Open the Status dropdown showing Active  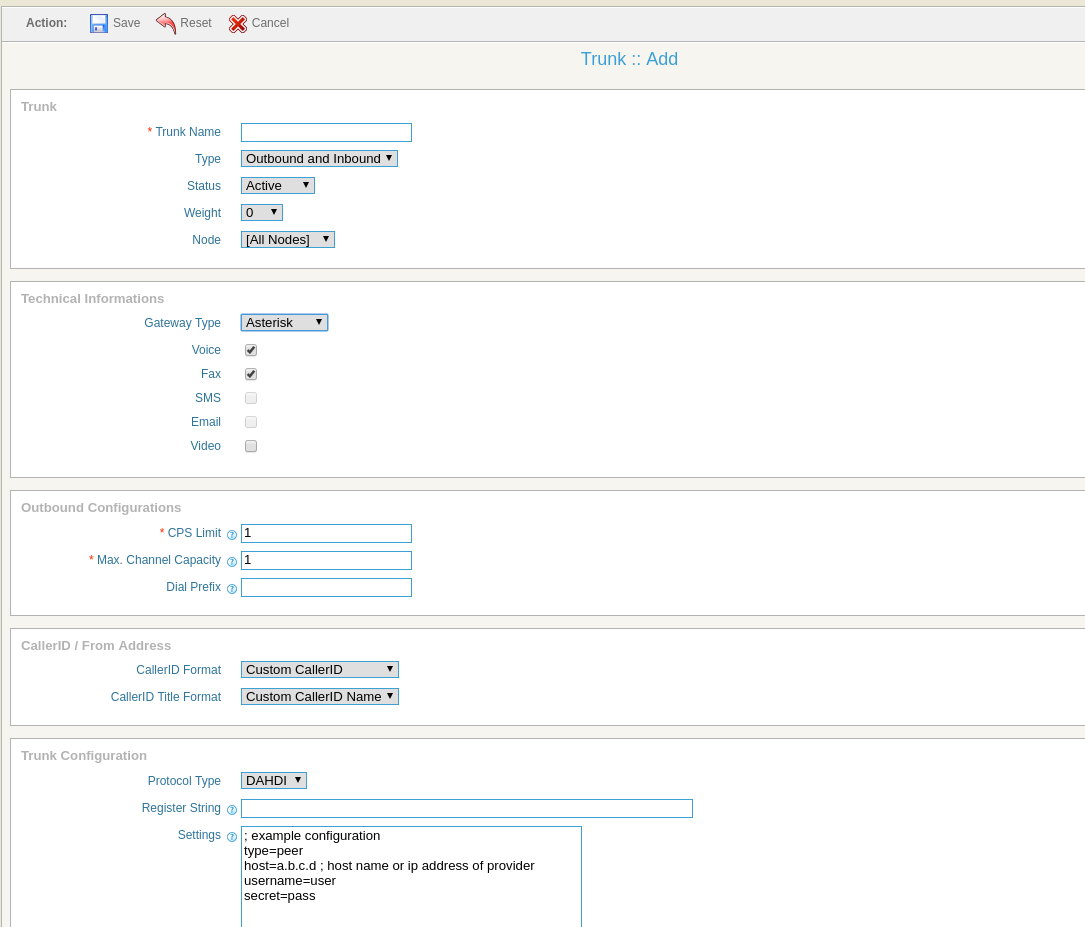point(277,185)
